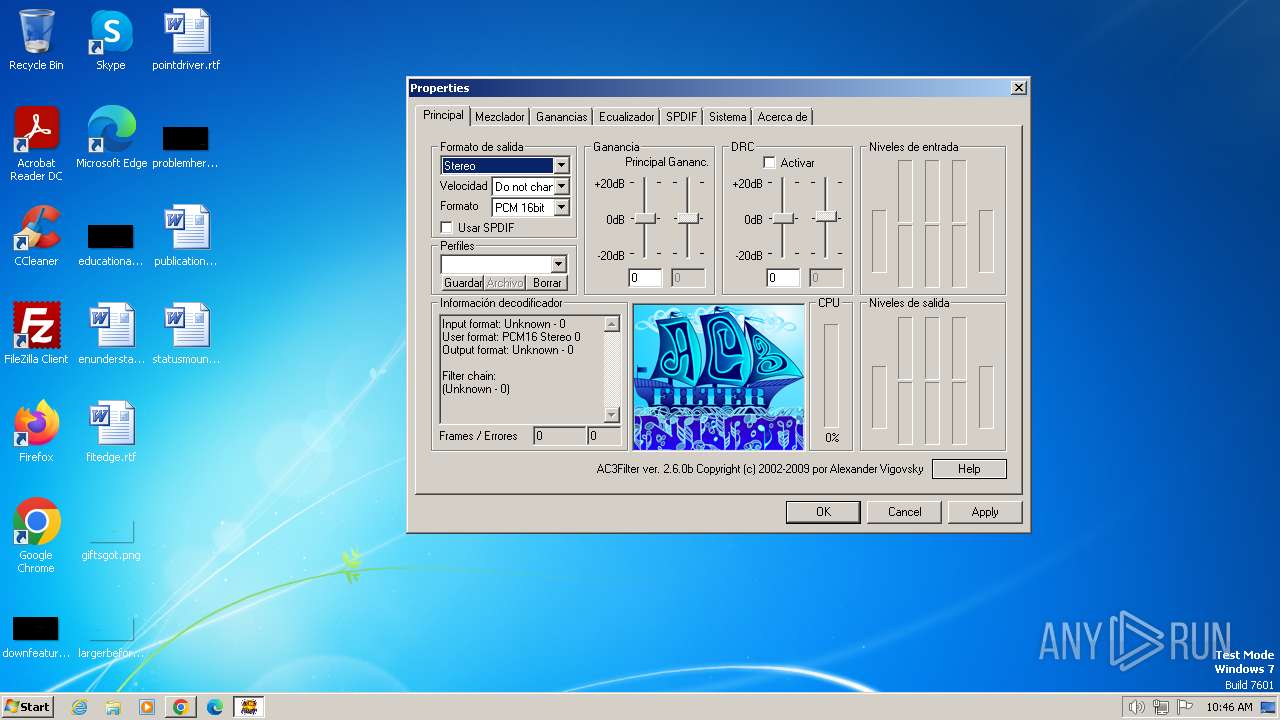This screenshot has height=720, width=1280.
Task: Open the Start menu
Action: pyautogui.click(x=27, y=707)
